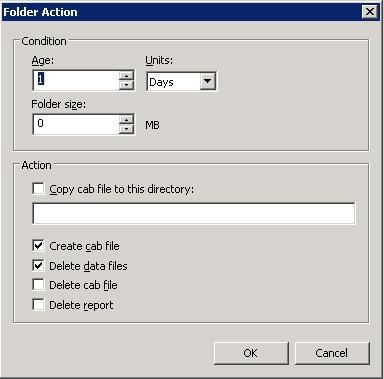Decrease the Age value with down arrow

click(126, 85)
